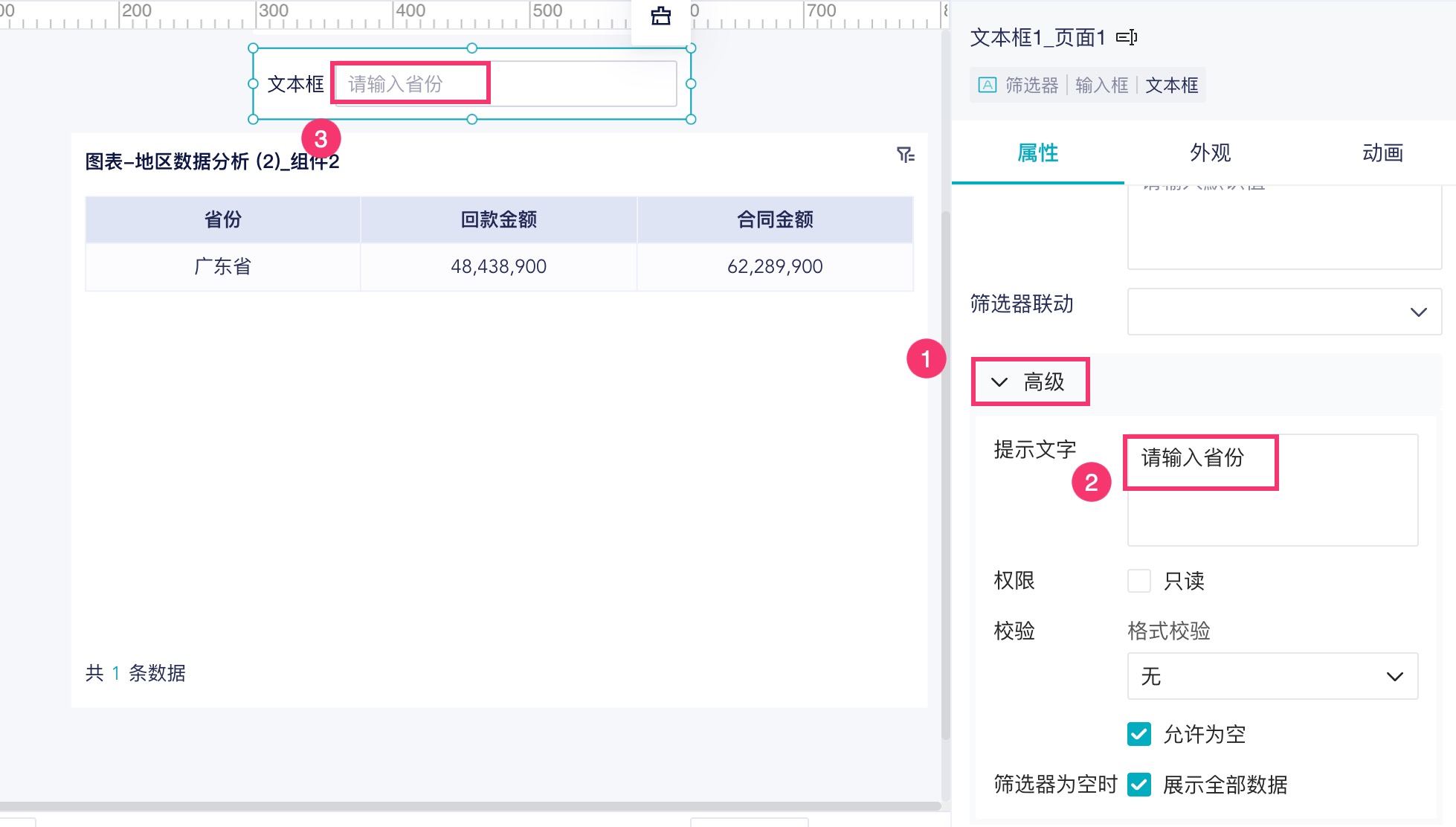Click the top-left resize handle of the text box
Screen dimensions: 1456x827
point(253,48)
